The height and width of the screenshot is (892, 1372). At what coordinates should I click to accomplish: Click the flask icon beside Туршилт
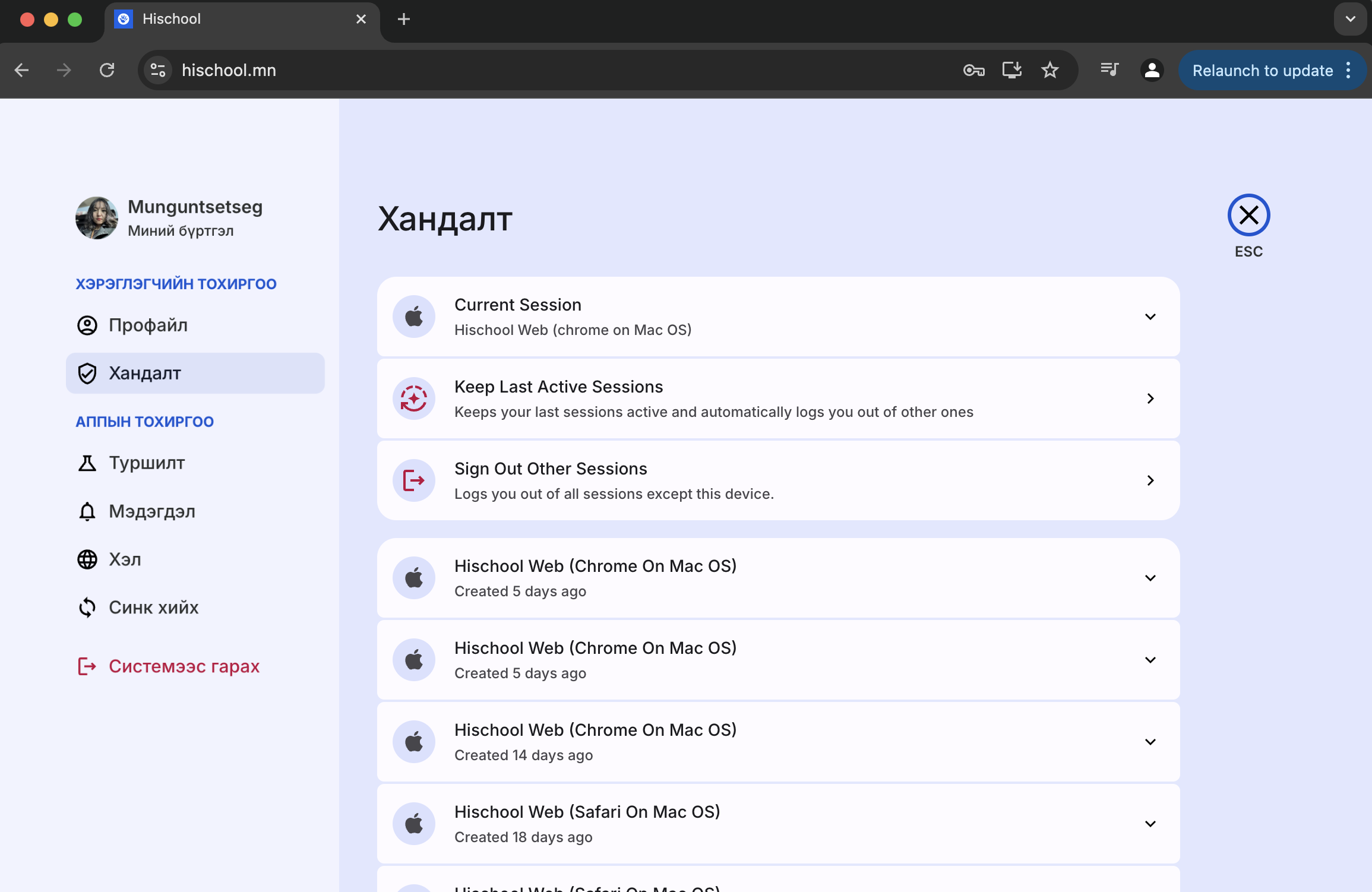pyautogui.click(x=87, y=463)
